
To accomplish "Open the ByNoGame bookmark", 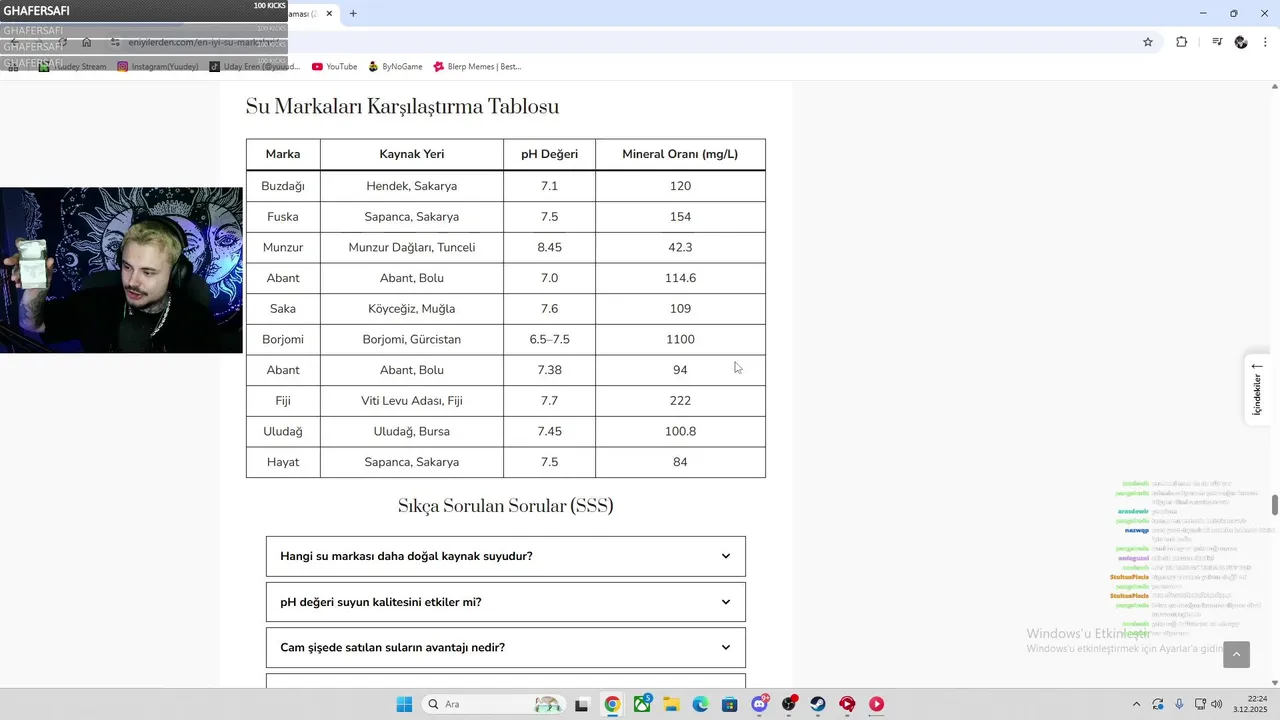I will [x=395, y=67].
